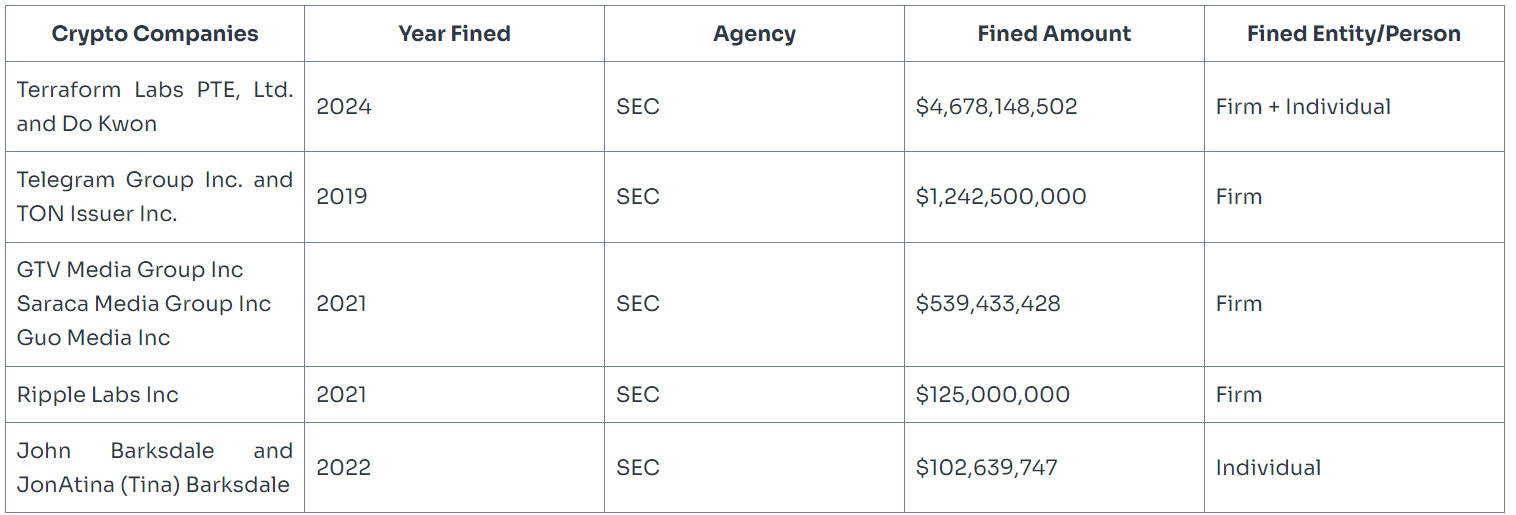Click the Agency column header
Image resolution: width=1516 pixels, height=515 pixels.
coord(754,34)
